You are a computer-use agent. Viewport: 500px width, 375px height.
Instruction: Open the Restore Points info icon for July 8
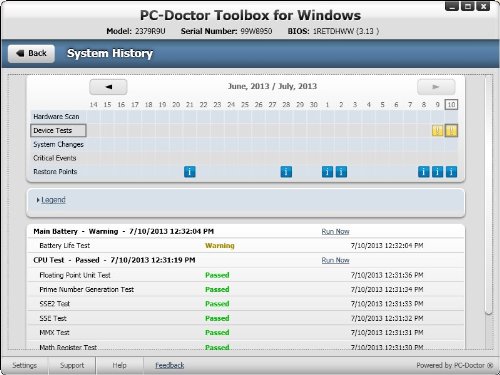(x=424, y=172)
